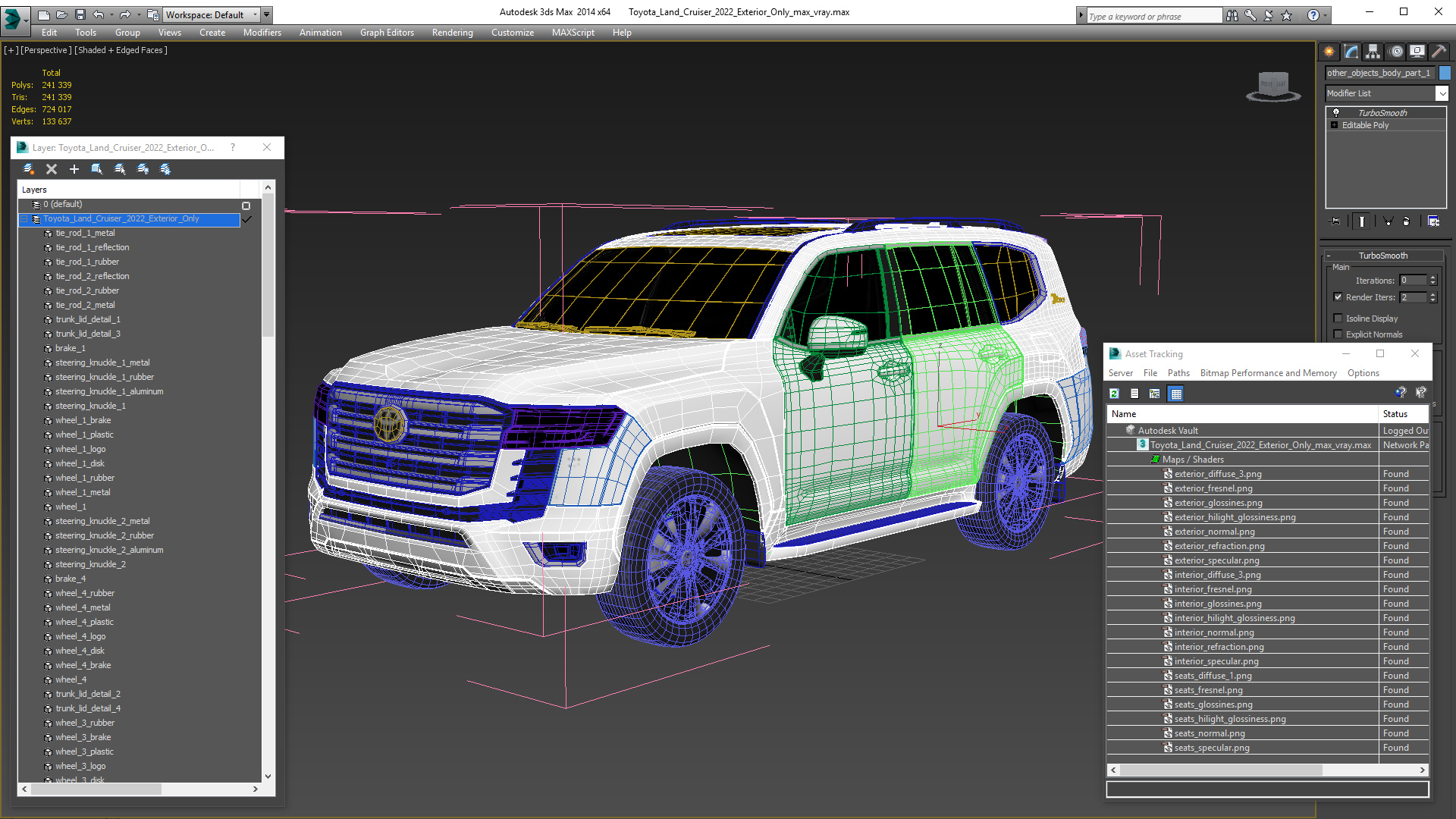Click the Open File folder icon
Screen dimensions: 1456x819
click(62, 14)
